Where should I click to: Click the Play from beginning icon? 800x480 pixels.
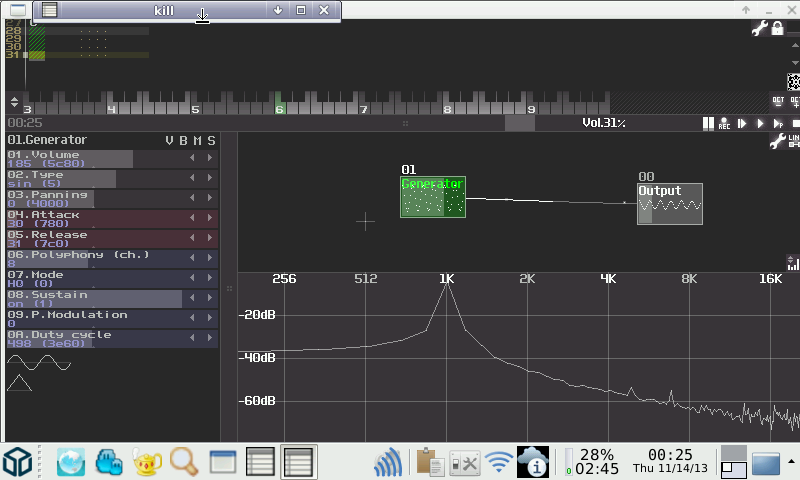(x=742, y=123)
